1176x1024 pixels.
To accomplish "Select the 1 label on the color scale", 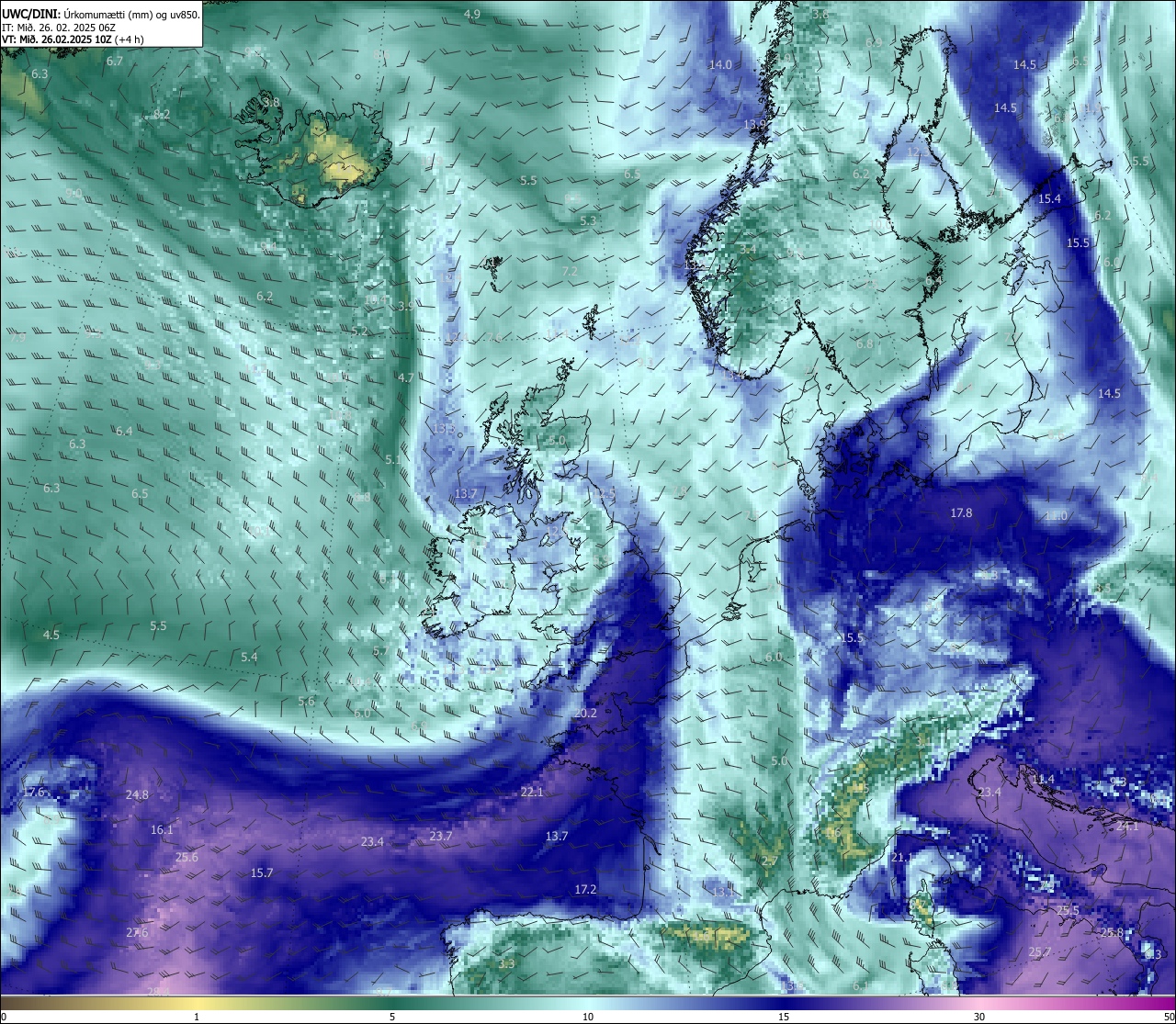I will [197, 1016].
